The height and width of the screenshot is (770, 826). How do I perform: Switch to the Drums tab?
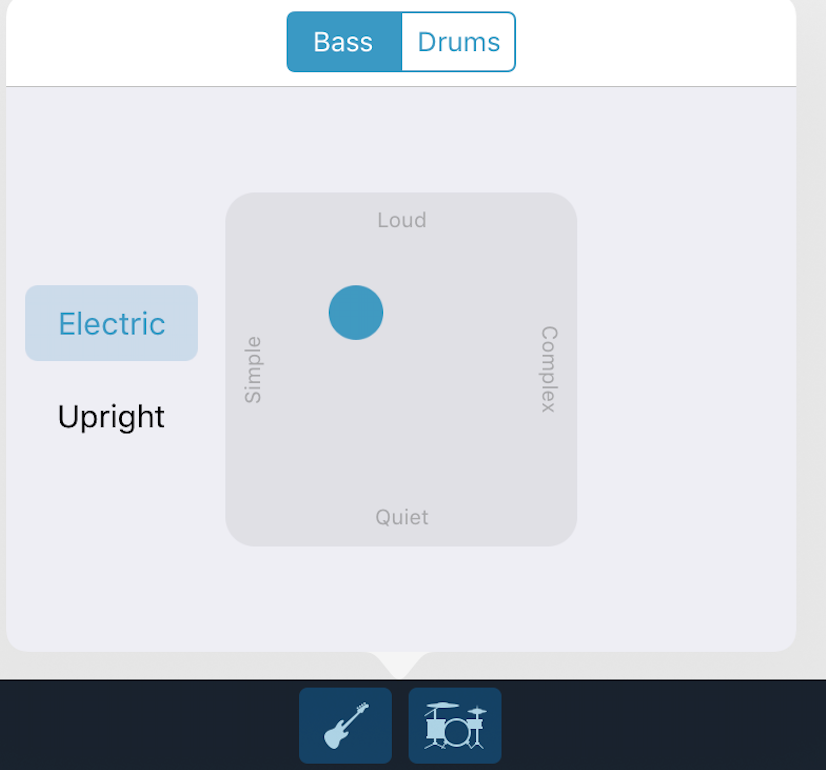point(458,42)
